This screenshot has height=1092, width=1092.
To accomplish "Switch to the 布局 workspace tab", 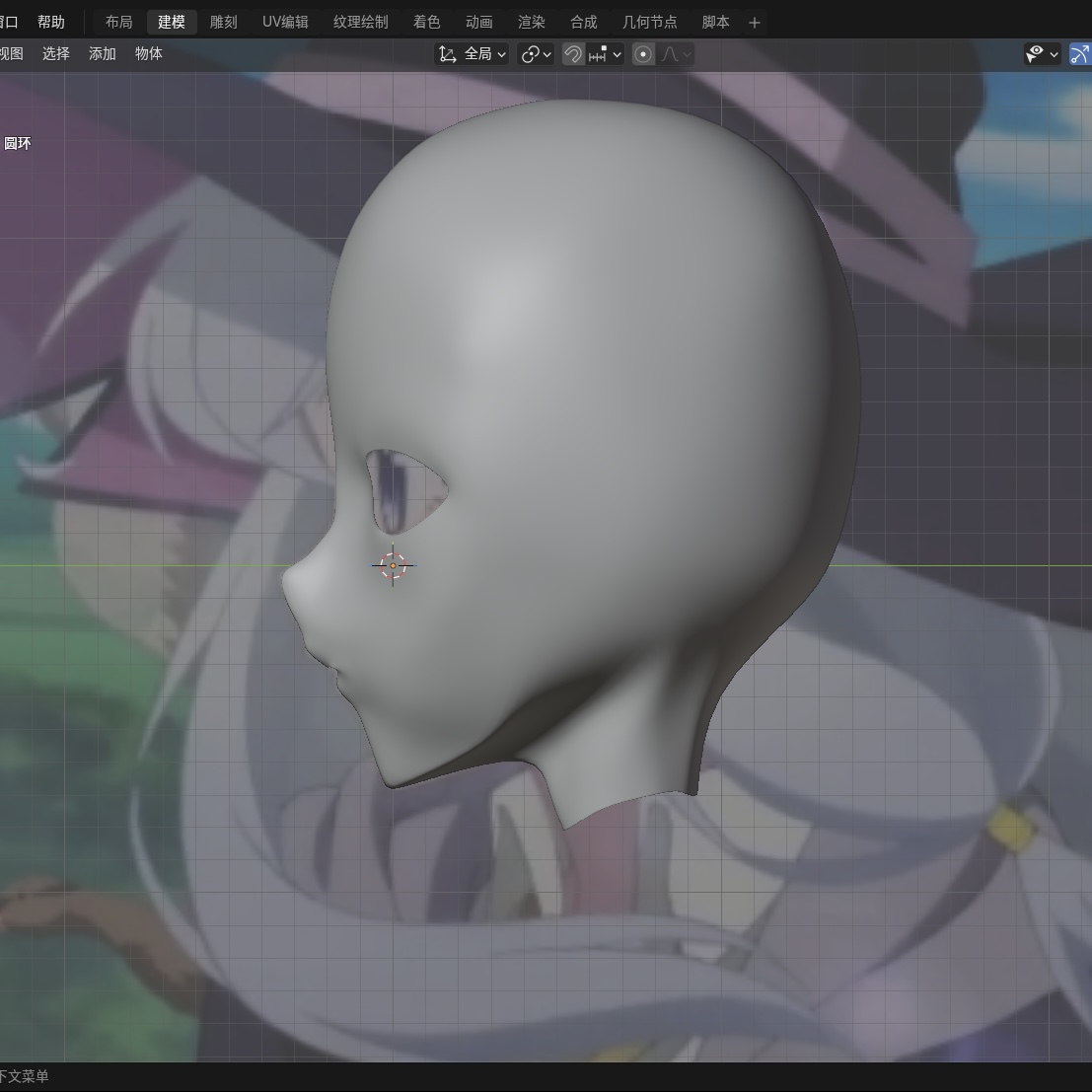I will tap(118, 23).
